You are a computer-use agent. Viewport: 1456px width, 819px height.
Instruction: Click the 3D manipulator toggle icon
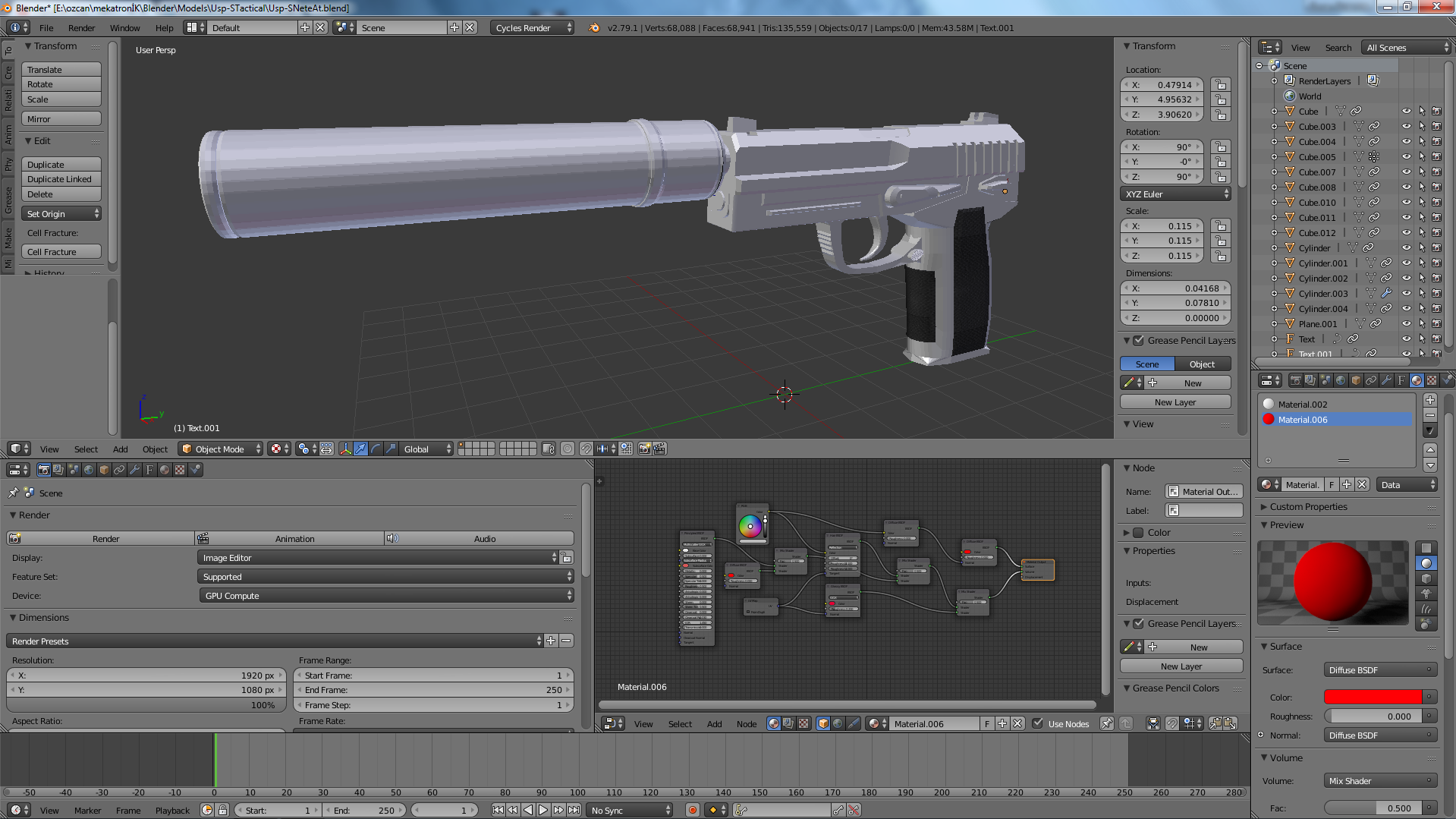(x=345, y=449)
